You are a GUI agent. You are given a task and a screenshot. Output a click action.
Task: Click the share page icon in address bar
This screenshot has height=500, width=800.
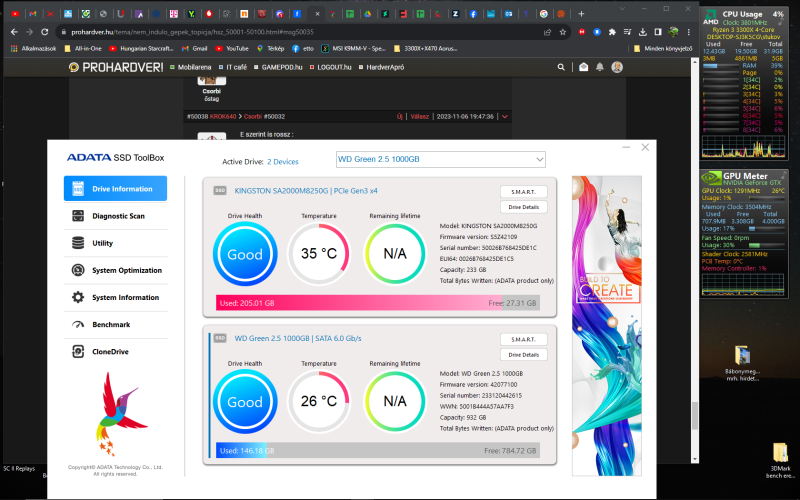547,32
